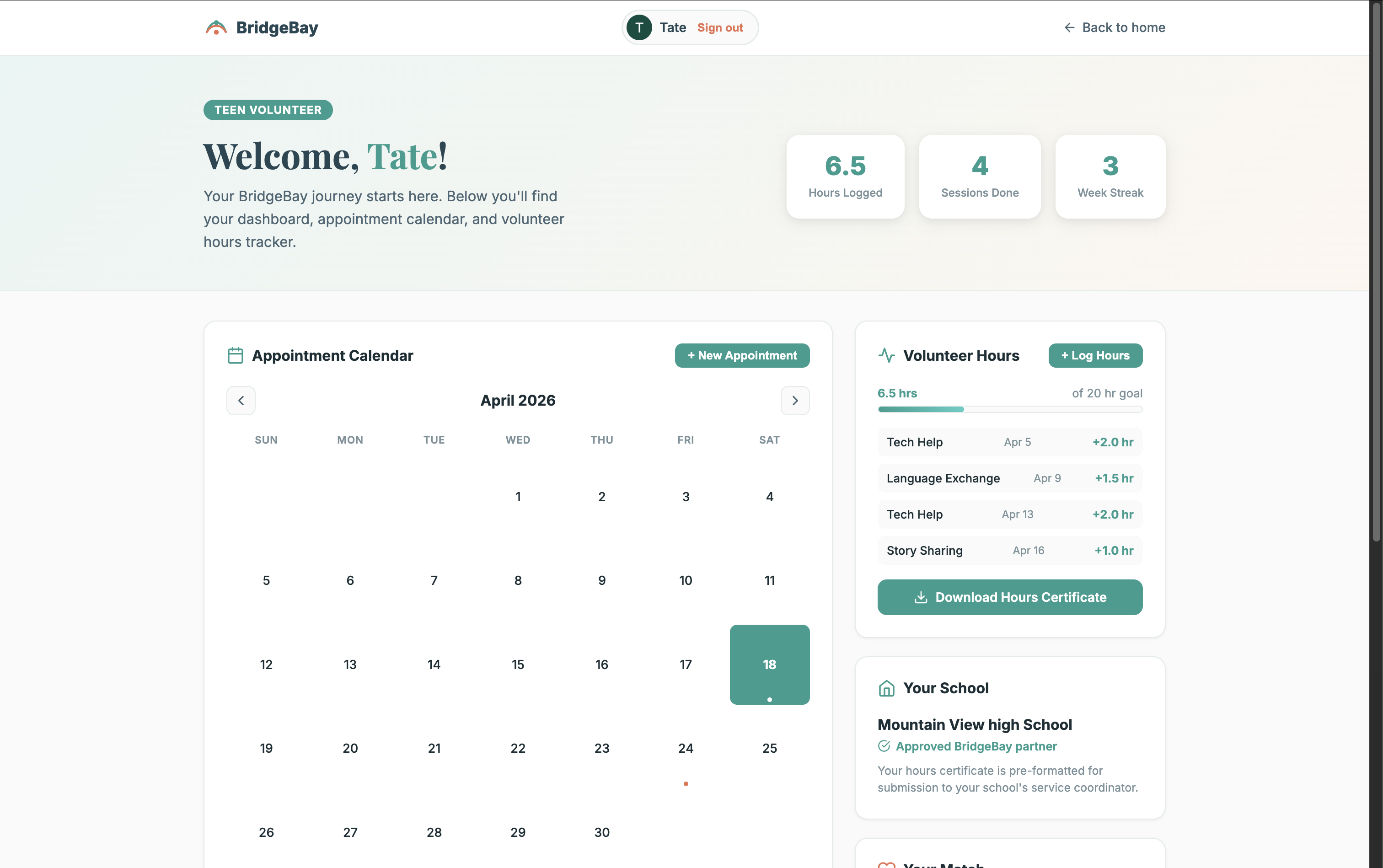The width and height of the screenshot is (1383, 868).
Task: Select April 18 on the calendar
Action: coord(769,664)
